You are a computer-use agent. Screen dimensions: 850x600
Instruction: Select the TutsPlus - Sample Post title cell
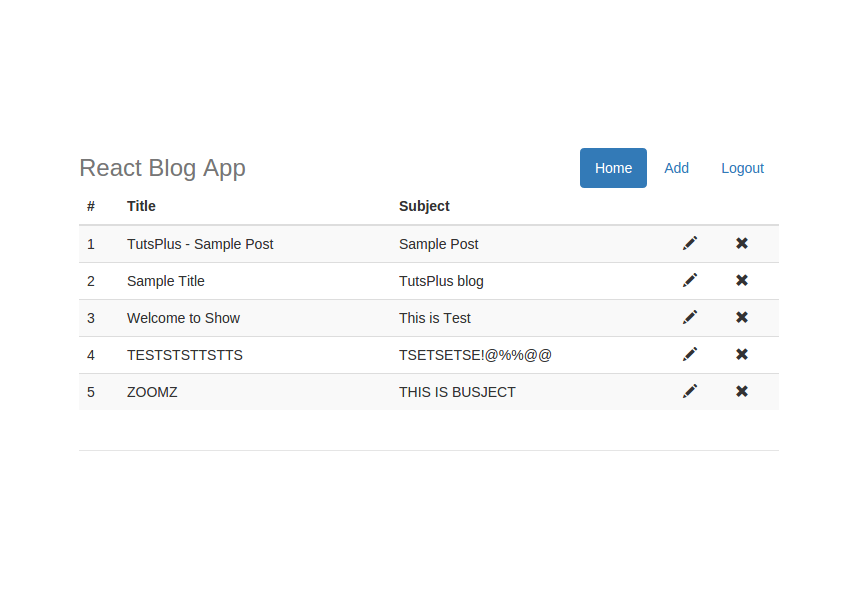(200, 244)
